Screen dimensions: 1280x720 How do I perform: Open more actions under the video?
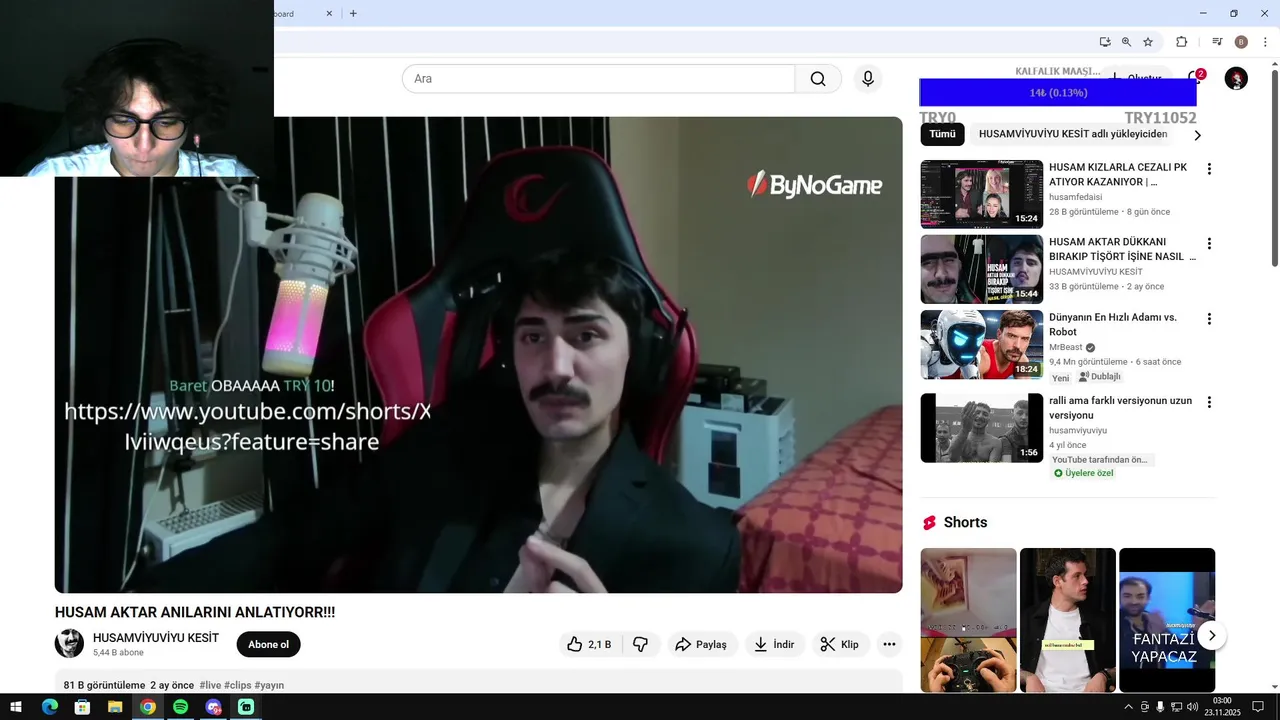(x=889, y=645)
